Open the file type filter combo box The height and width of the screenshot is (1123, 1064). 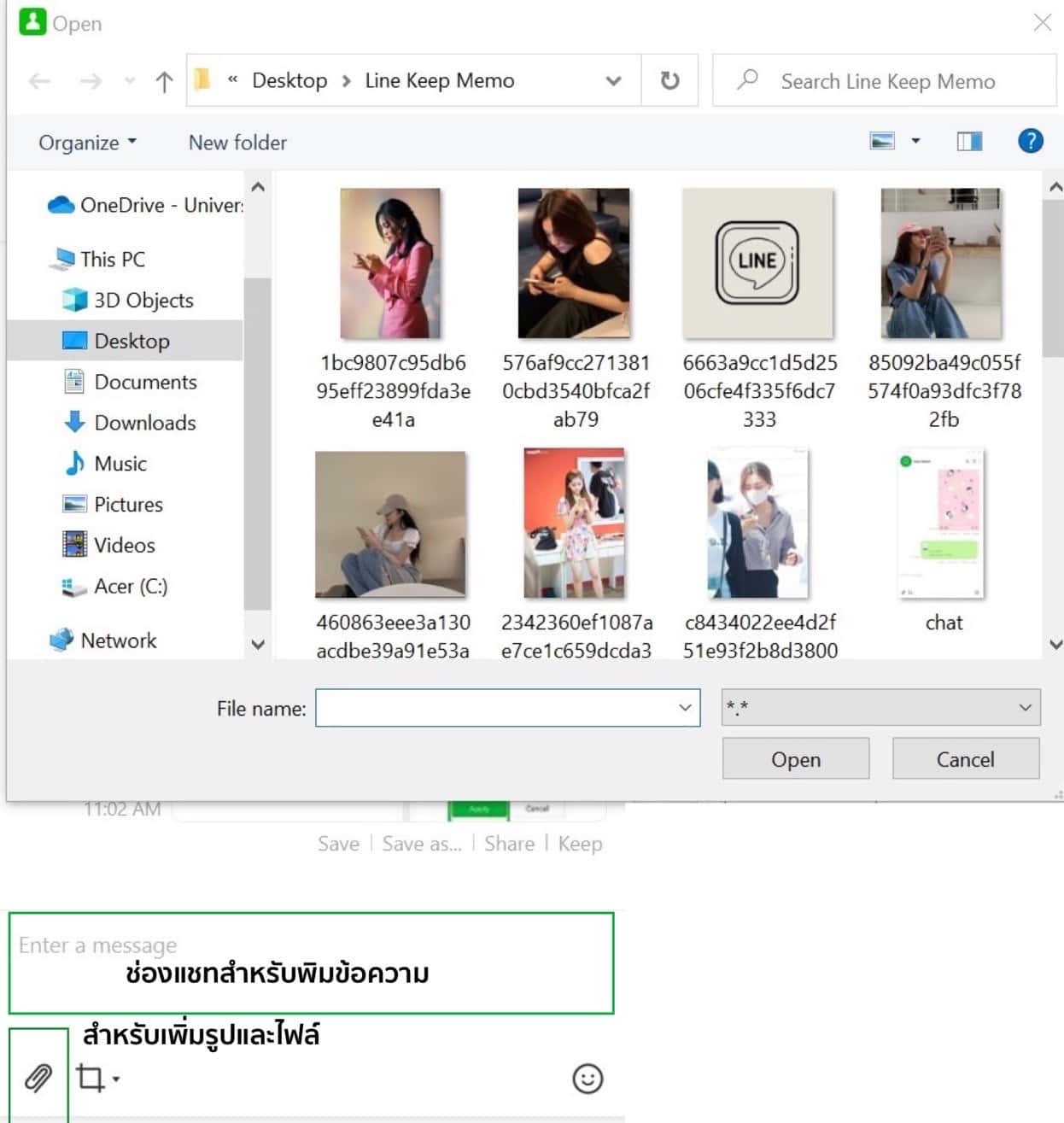880,707
